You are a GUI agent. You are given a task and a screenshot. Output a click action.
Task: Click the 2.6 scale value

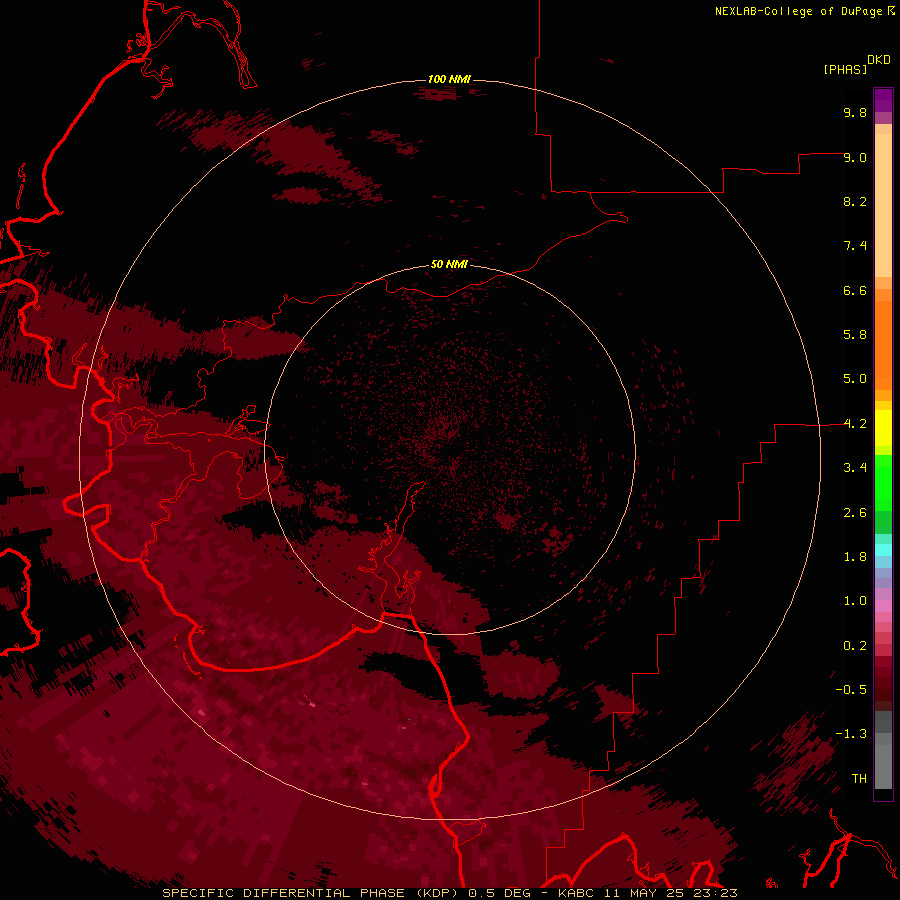coord(855,513)
